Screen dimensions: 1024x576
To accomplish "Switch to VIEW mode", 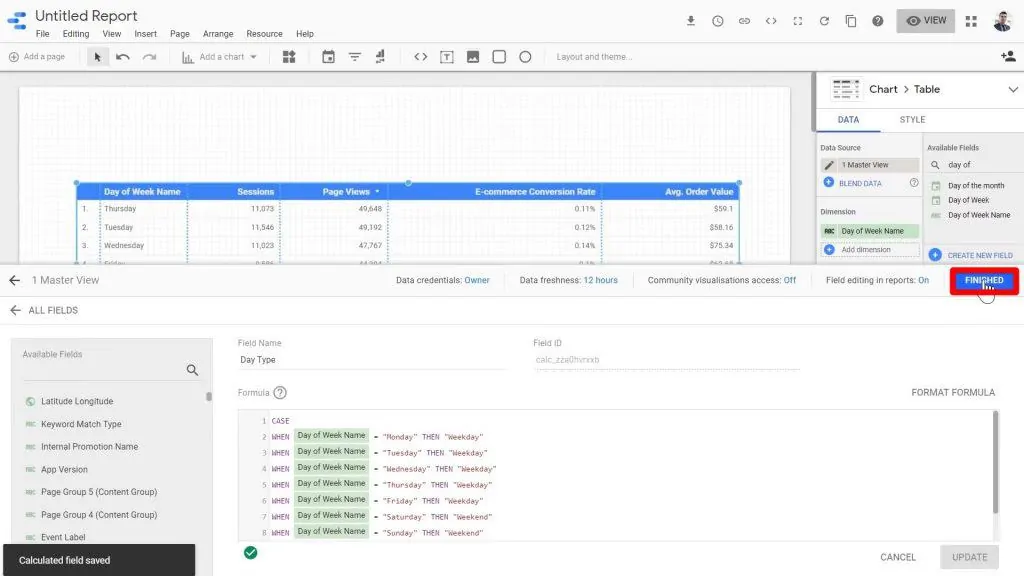I will pyautogui.click(x=925, y=20).
